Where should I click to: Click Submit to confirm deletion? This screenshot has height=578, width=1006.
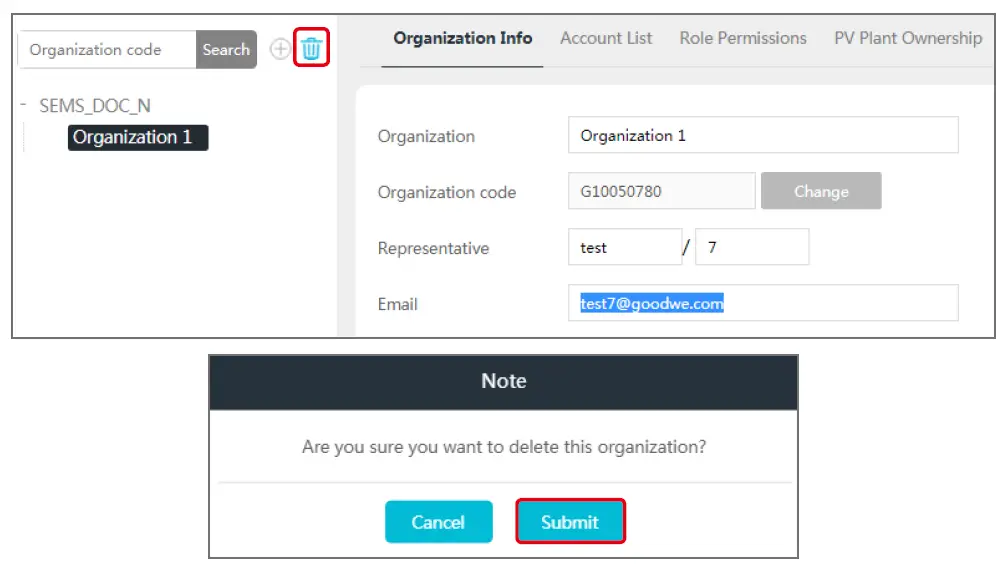tap(571, 521)
